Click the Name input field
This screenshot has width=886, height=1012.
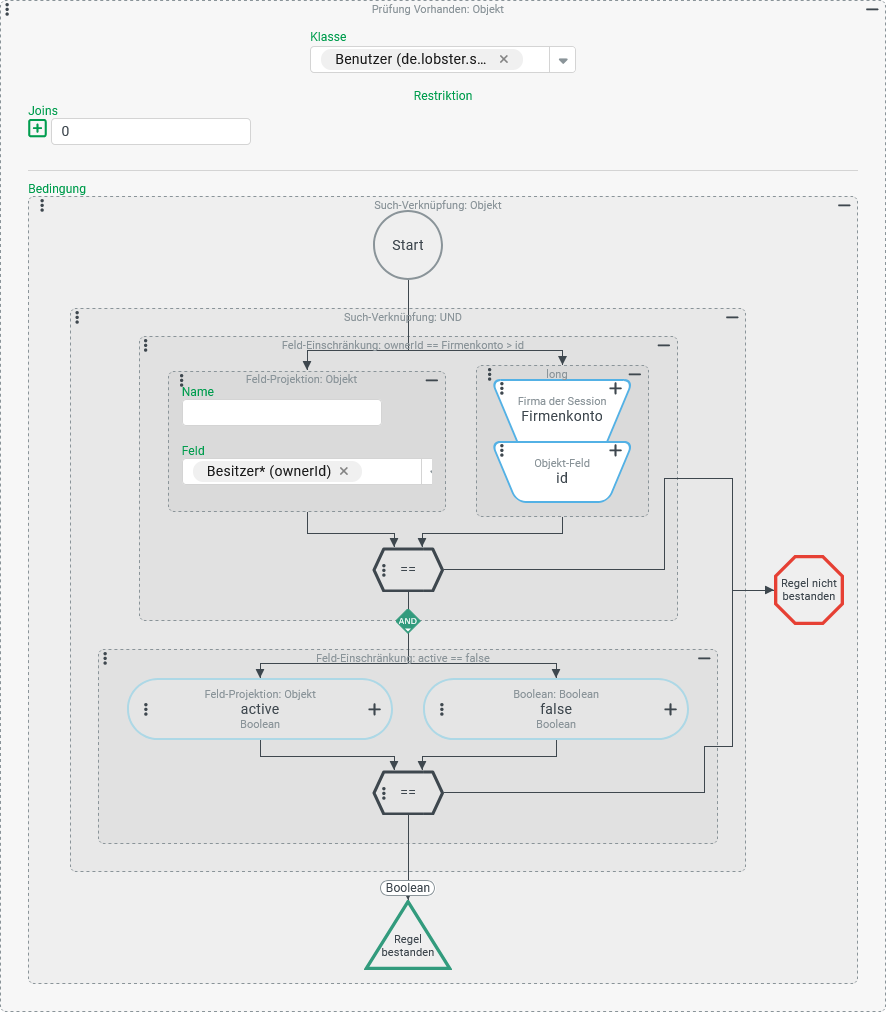point(282,413)
